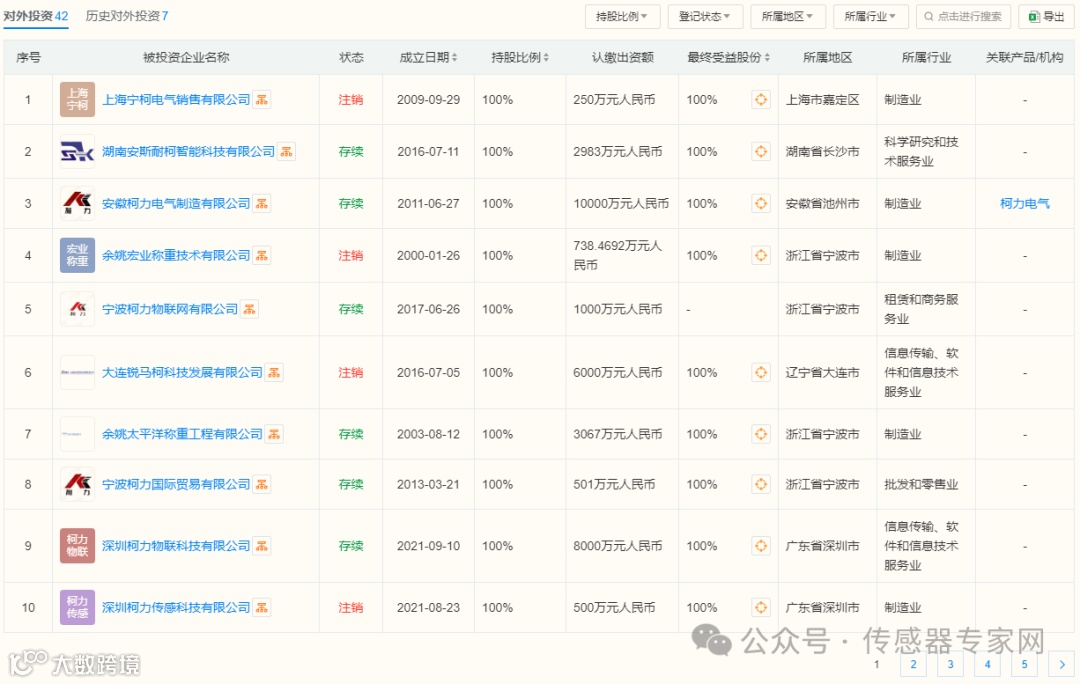View beneficial share detail icon for 安徽柯力电气制造
The width and height of the screenshot is (1080, 684).
761,204
